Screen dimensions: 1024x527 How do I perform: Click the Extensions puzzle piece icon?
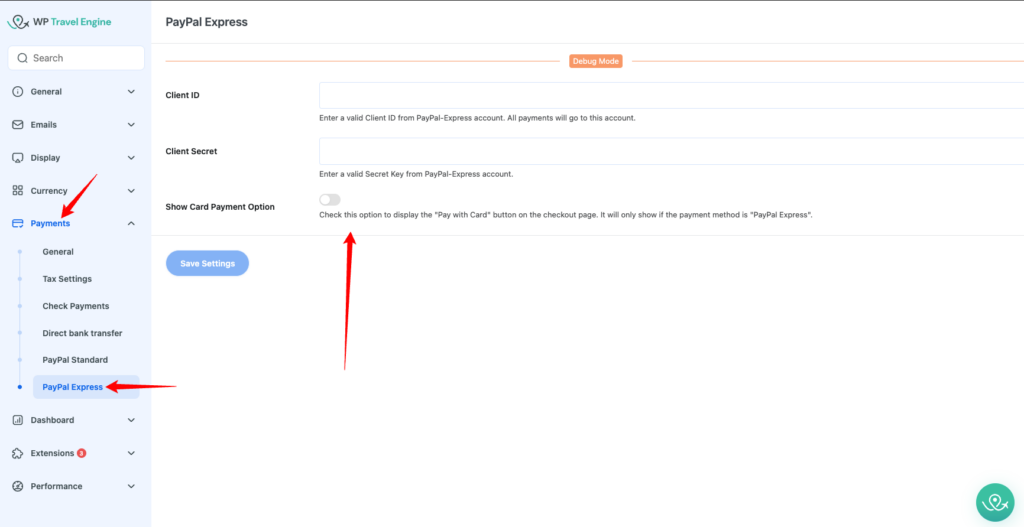(x=18, y=453)
